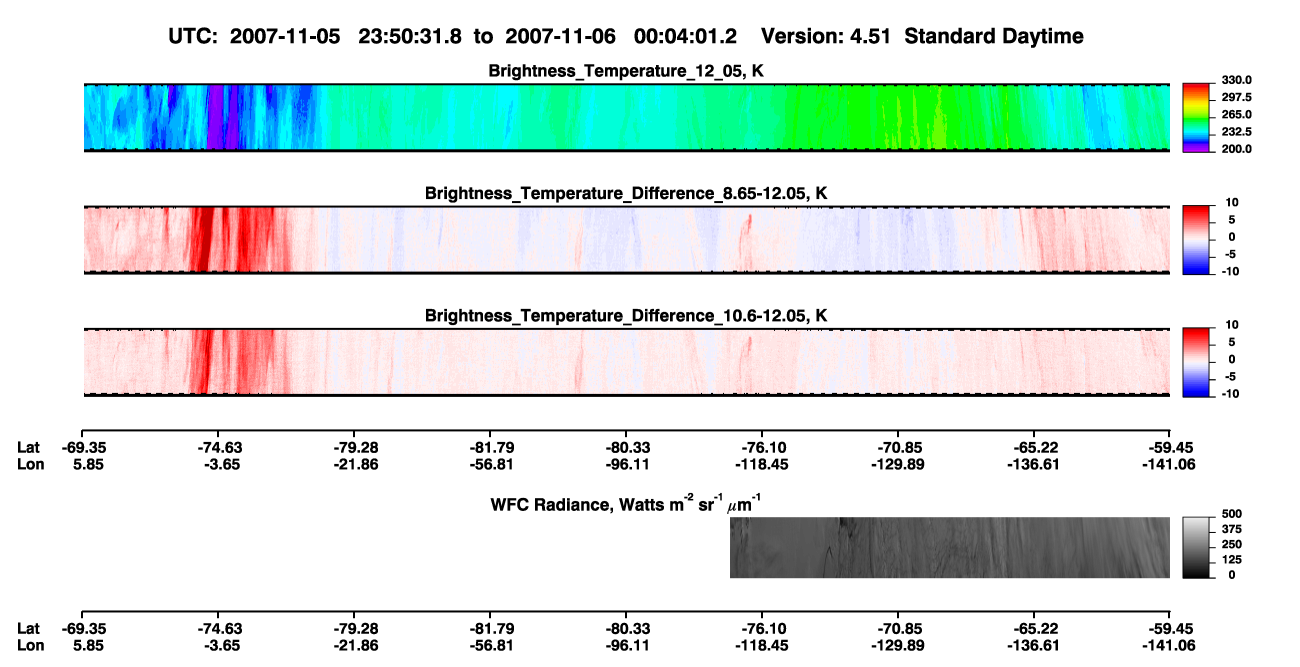Click the grayscale WFC Radiance colorbar
This screenshot has height=667, width=1300.
click(1198, 547)
